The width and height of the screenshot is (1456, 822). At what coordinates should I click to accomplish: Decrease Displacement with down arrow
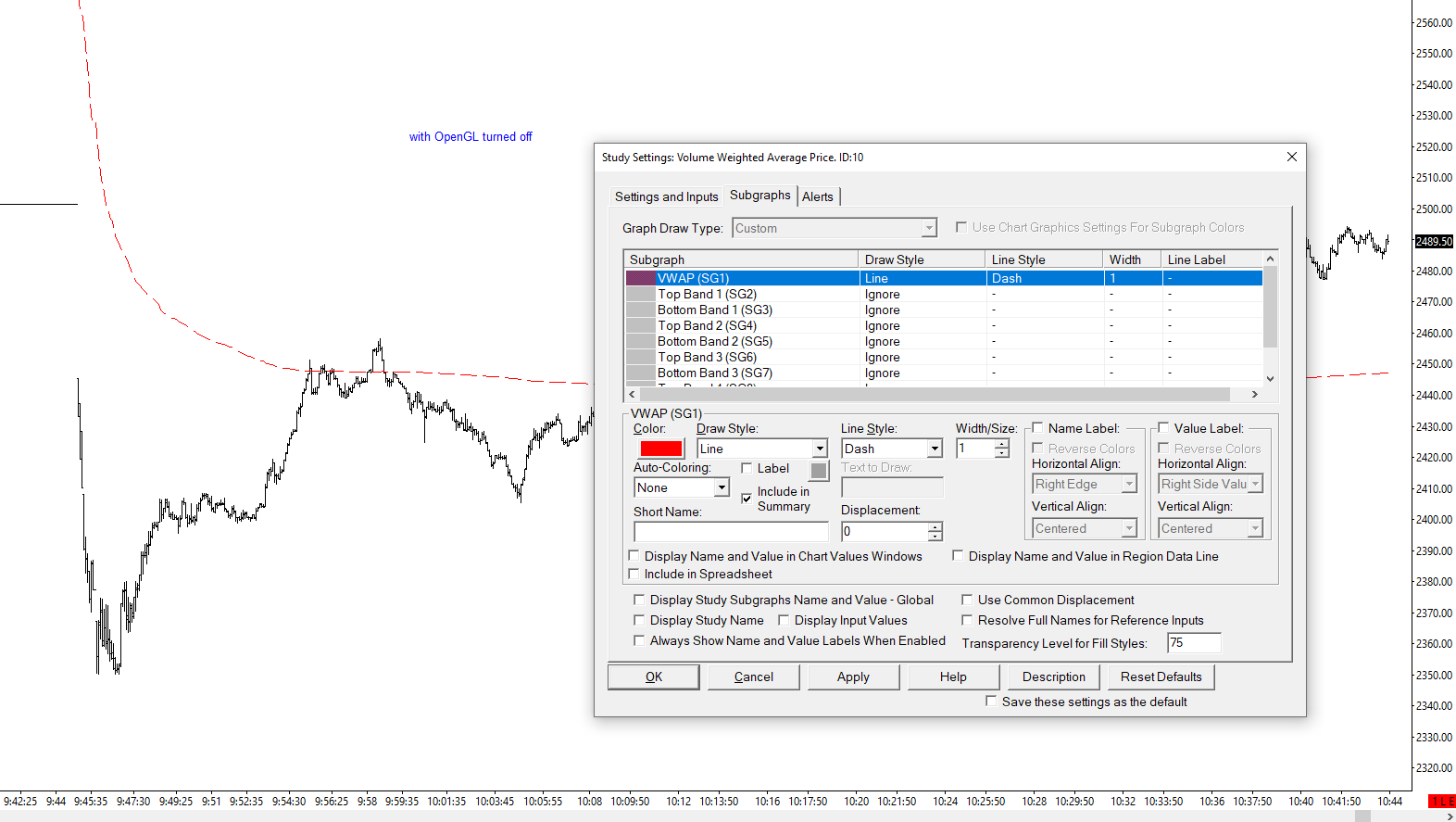tap(935, 536)
